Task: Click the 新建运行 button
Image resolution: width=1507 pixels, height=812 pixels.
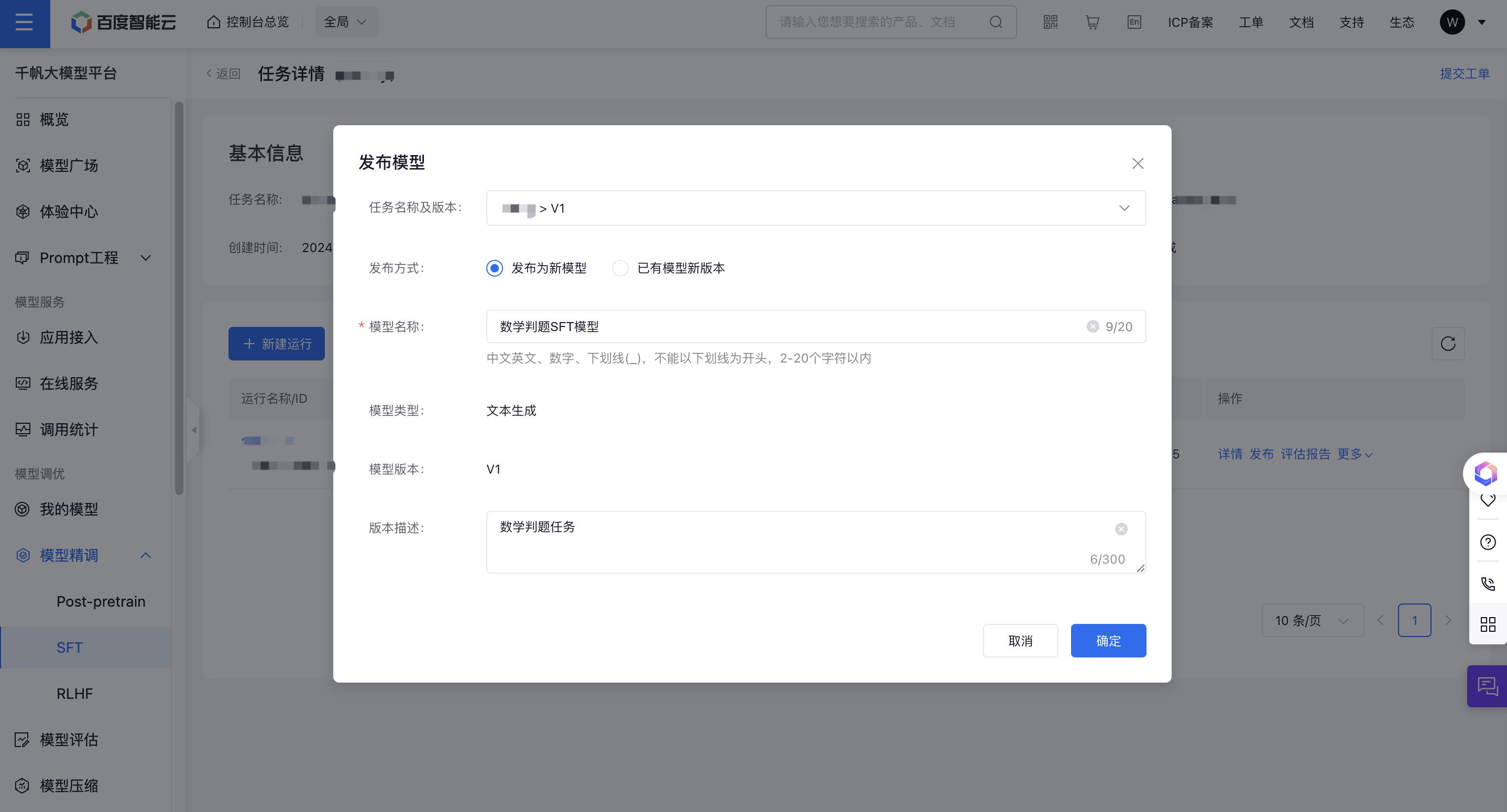Action: (276, 344)
